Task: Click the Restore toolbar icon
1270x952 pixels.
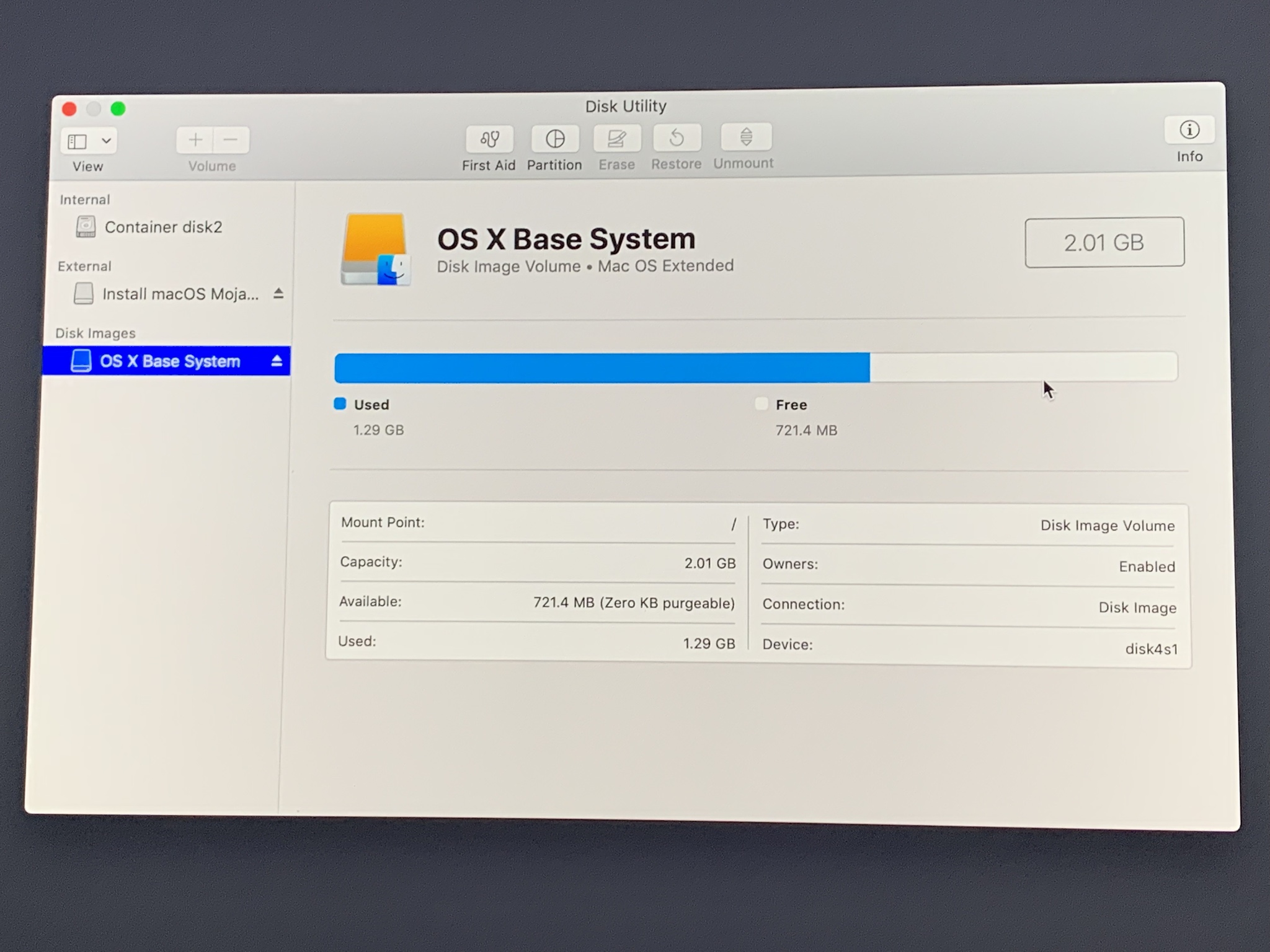Action: click(677, 138)
